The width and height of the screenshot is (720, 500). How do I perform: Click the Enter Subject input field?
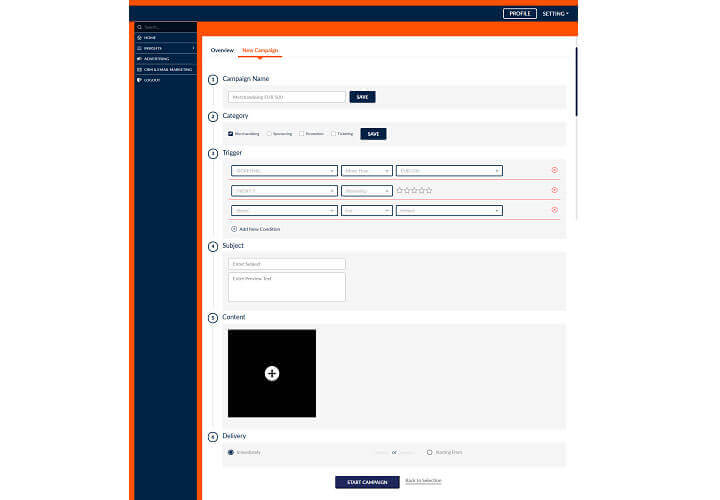(287, 264)
